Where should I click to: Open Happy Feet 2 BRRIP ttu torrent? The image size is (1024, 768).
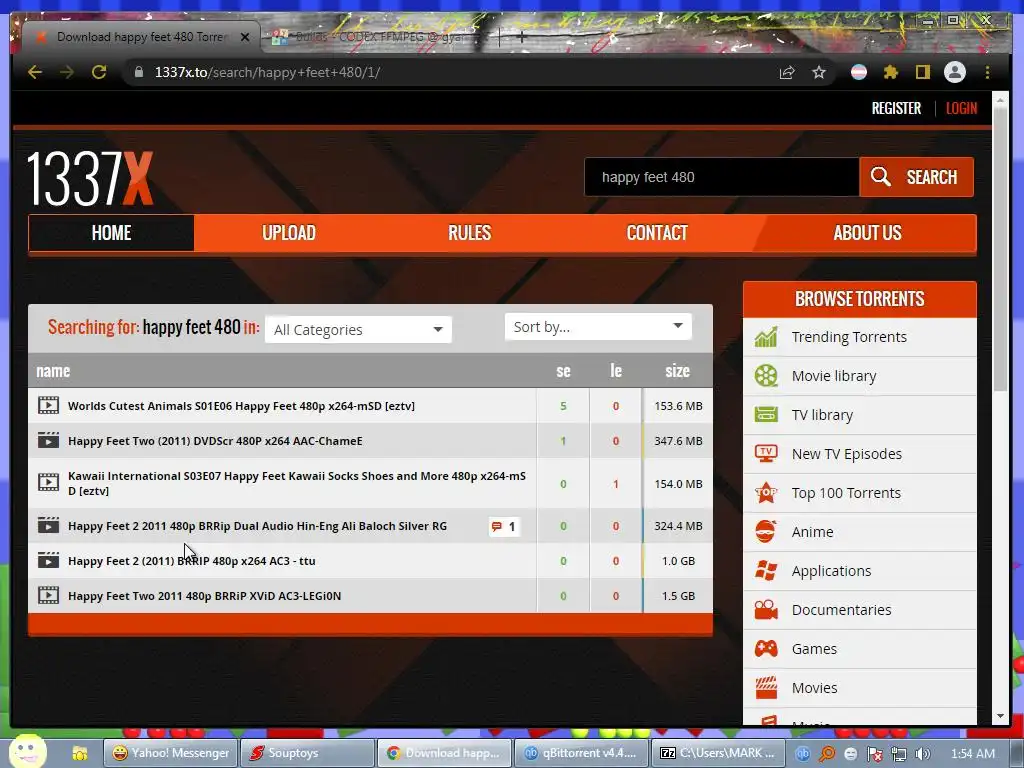click(x=191, y=561)
